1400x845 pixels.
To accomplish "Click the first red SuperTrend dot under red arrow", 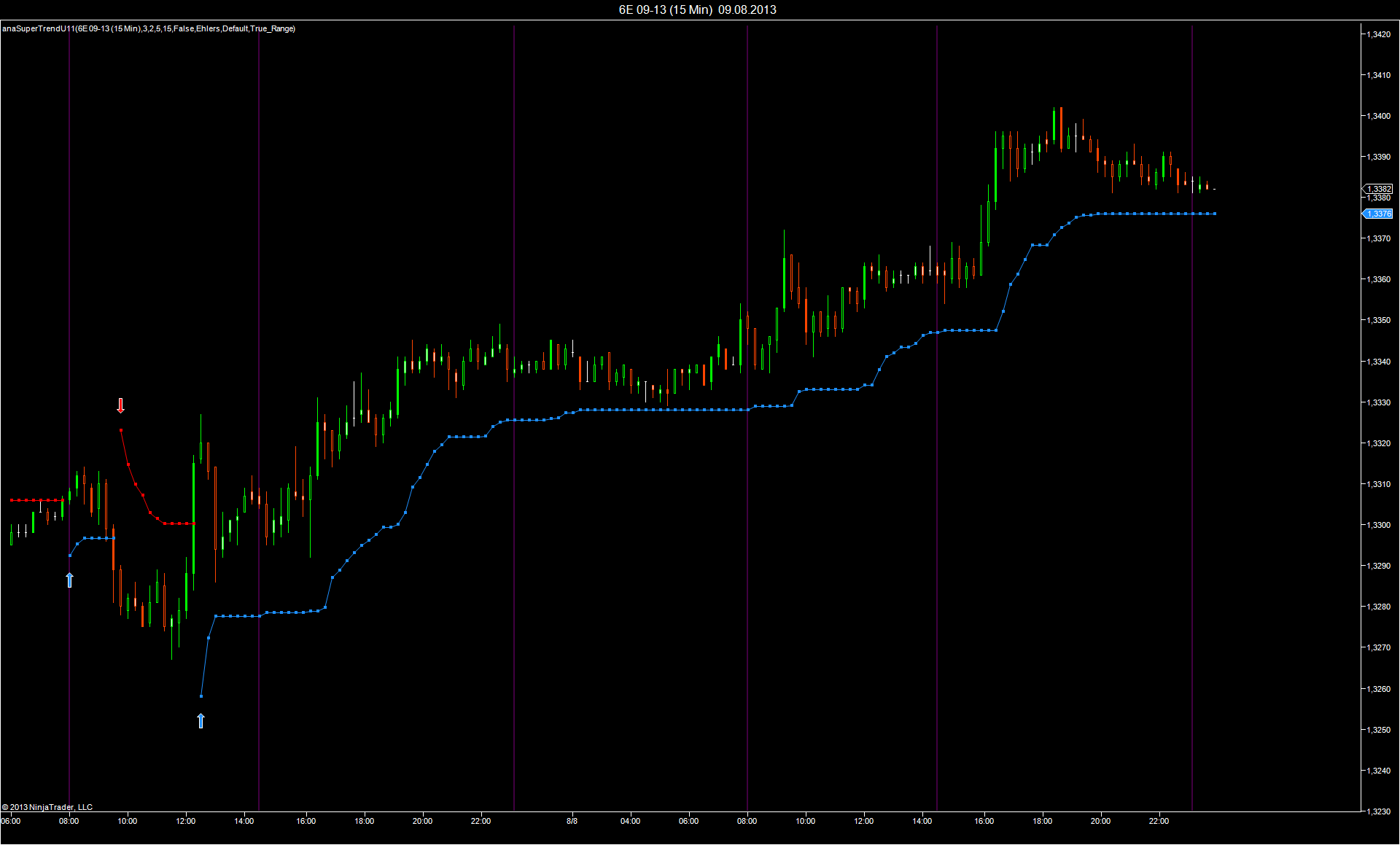I will click(x=121, y=430).
